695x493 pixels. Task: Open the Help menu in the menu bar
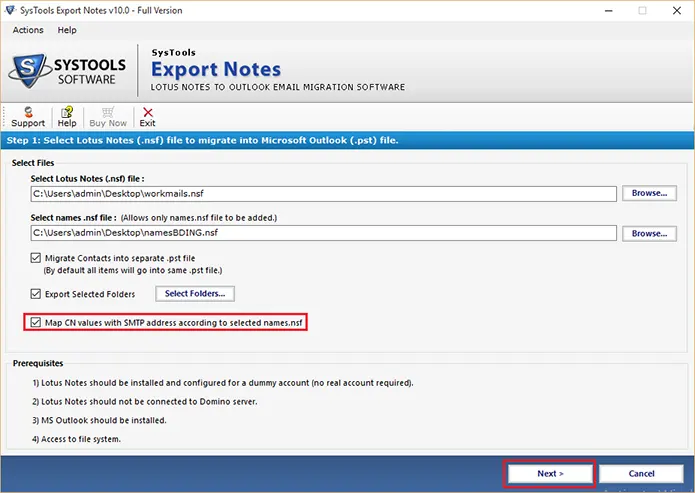(x=67, y=30)
